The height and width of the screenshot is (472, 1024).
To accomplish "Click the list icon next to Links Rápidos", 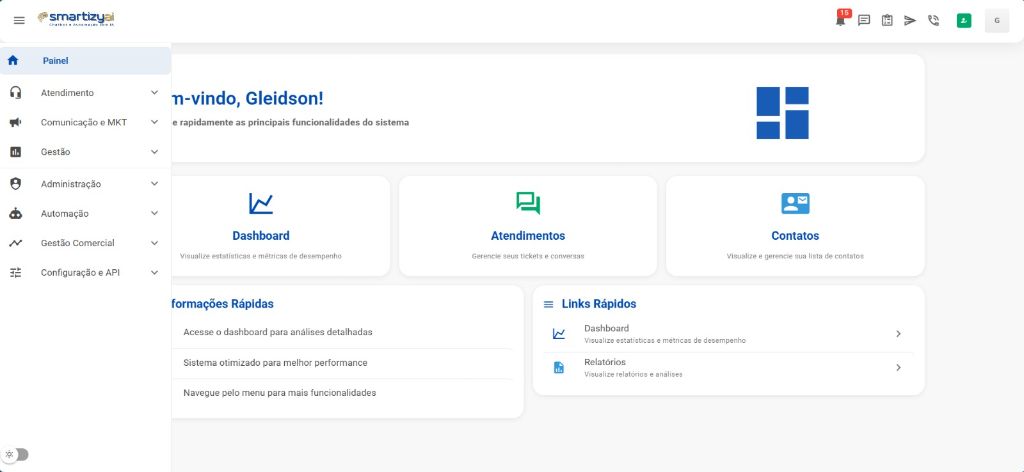I will (549, 304).
